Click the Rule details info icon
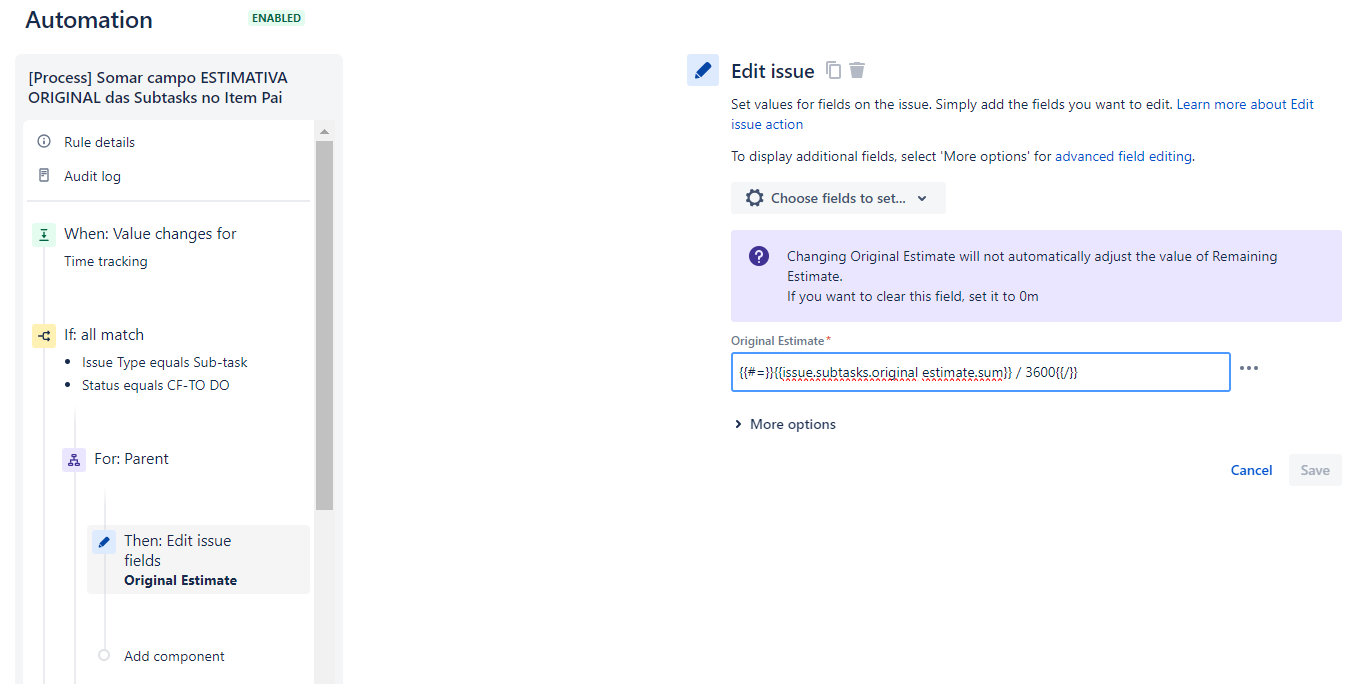 [44, 142]
